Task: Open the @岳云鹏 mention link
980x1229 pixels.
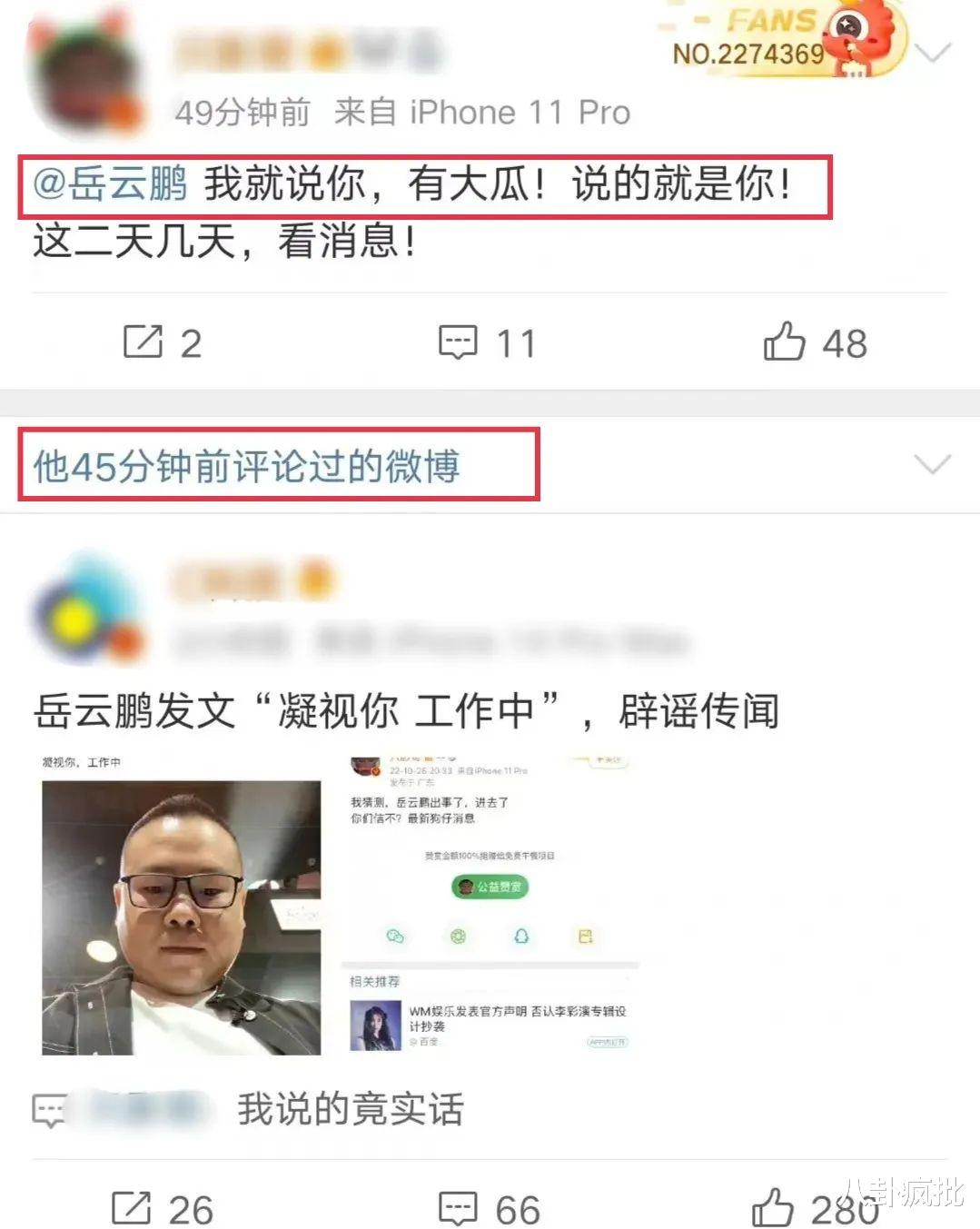Action: (110, 184)
